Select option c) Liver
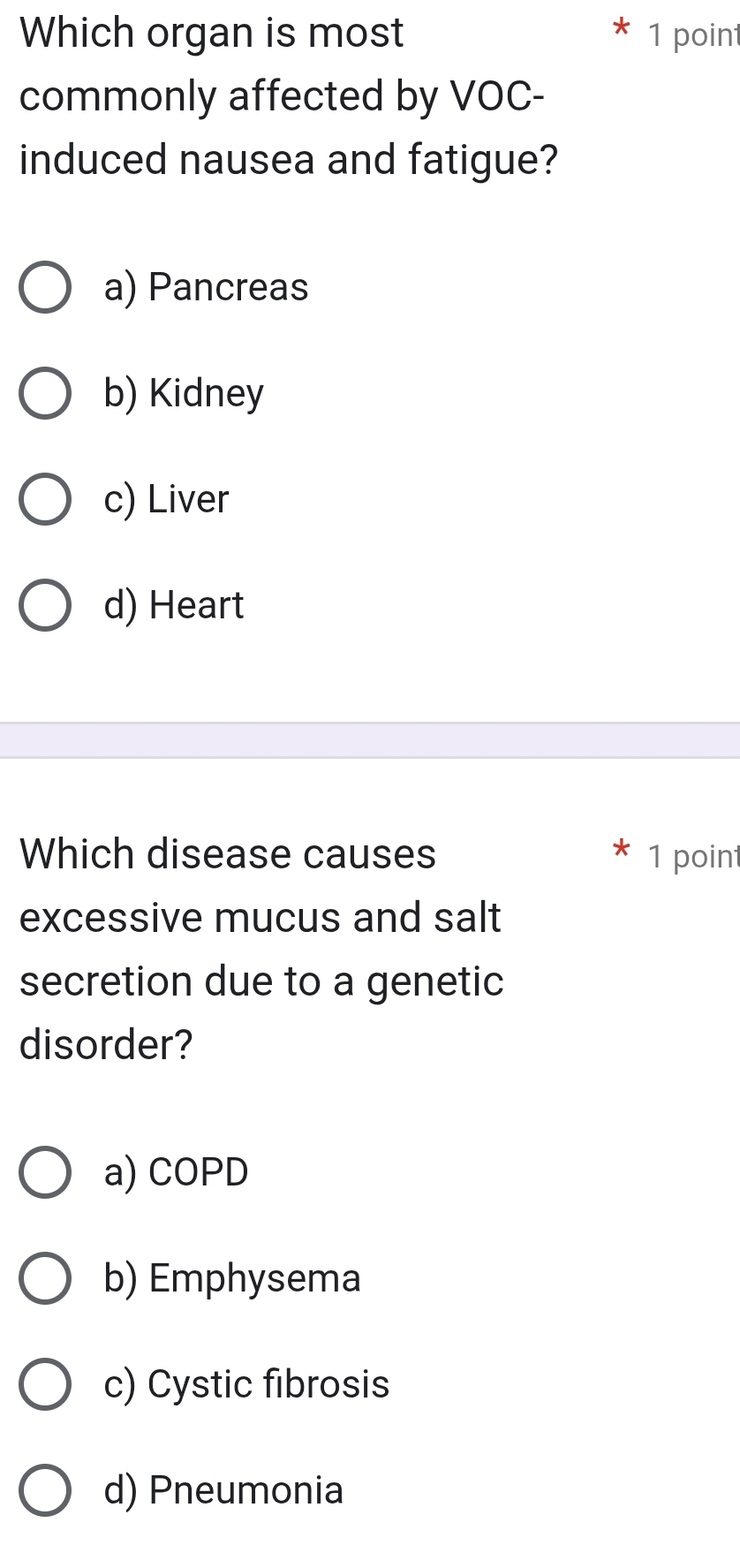Viewport: 740px width, 1568px height. pyautogui.click(x=46, y=499)
